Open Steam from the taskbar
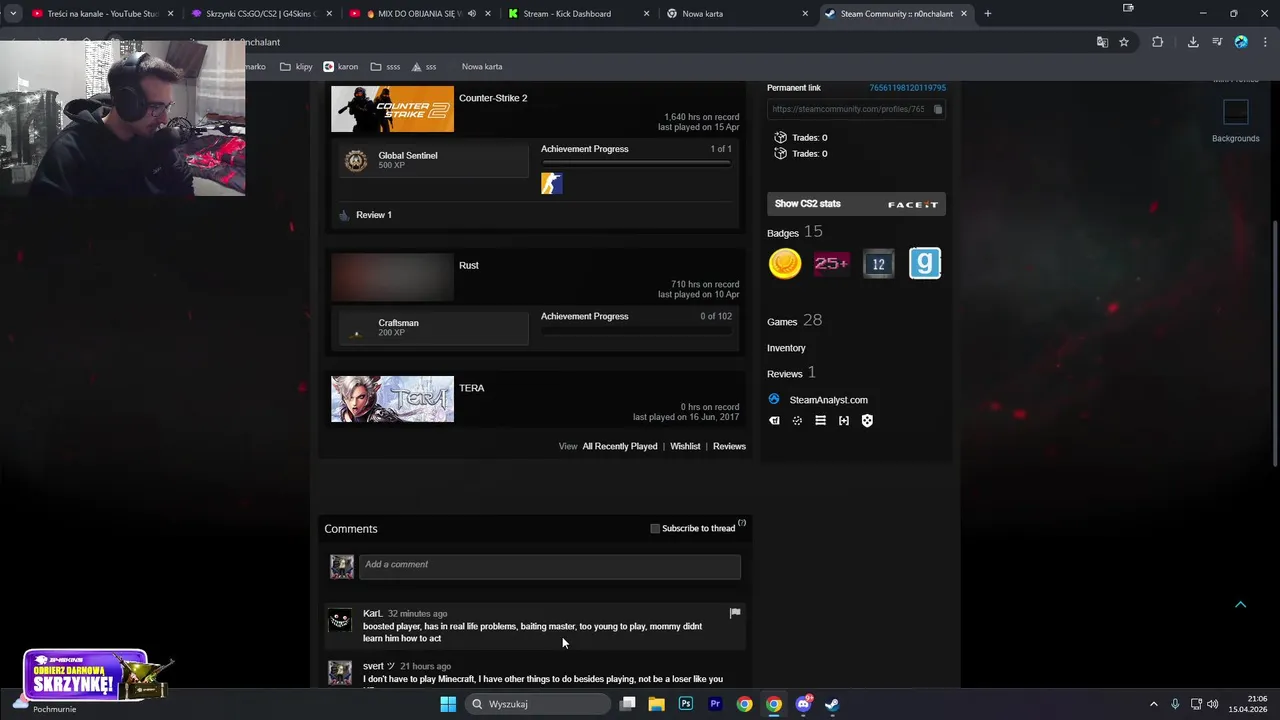Viewport: 1280px width, 720px height. coord(832,704)
